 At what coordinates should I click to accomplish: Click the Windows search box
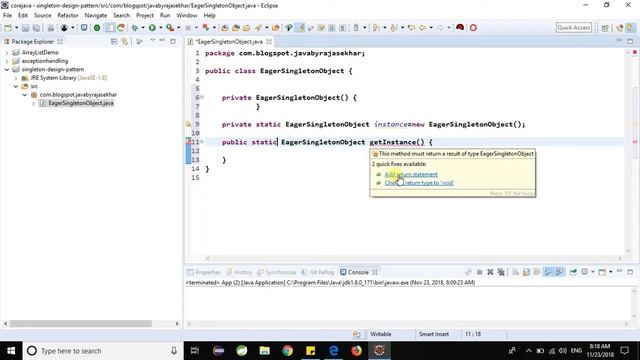pyautogui.click(x=103, y=351)
